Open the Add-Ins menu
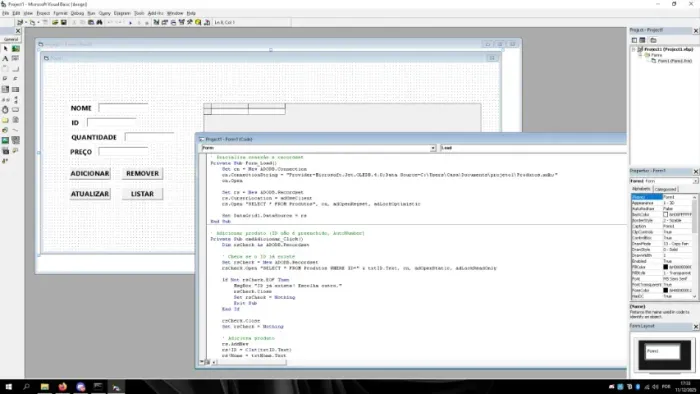The height and width of the screenshot is (394, 700). tap(155, 13)
